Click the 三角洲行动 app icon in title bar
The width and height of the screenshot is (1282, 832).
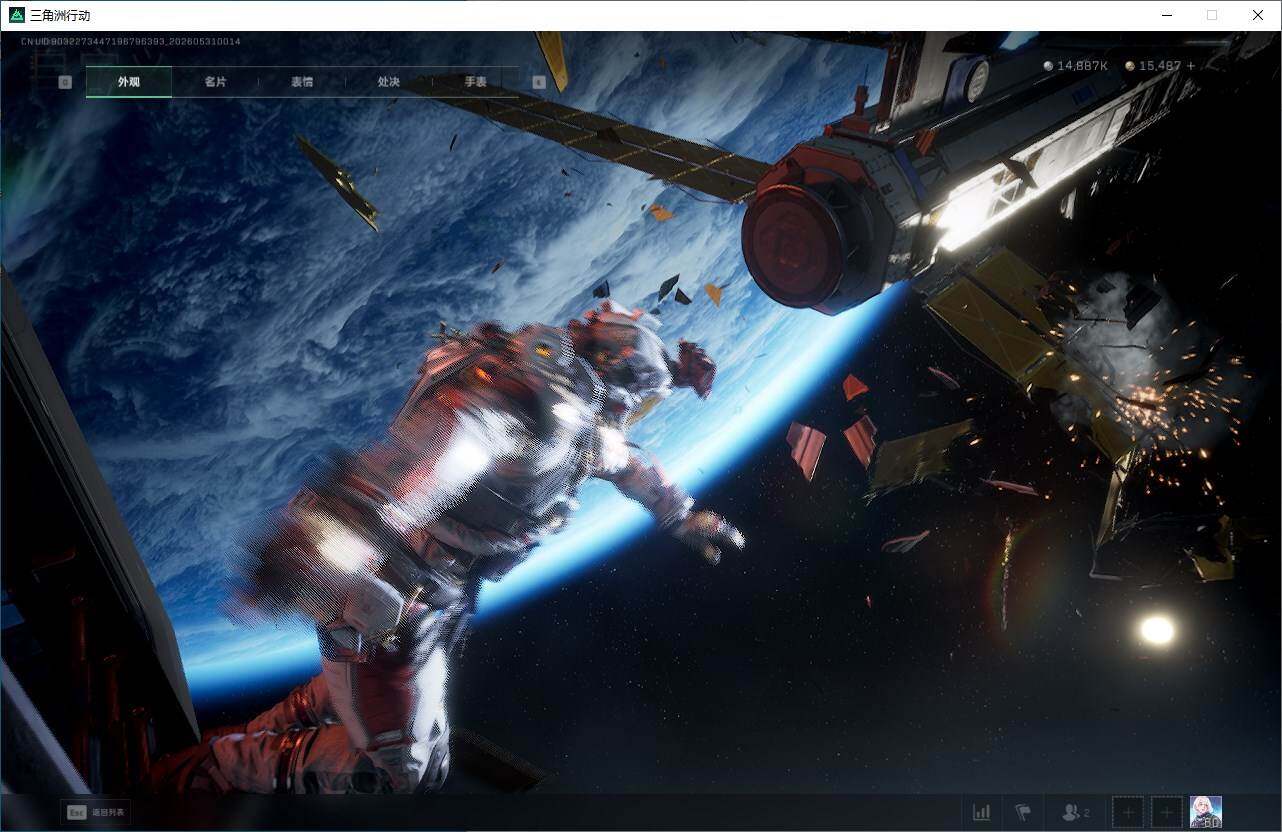(x=16, y=15)
